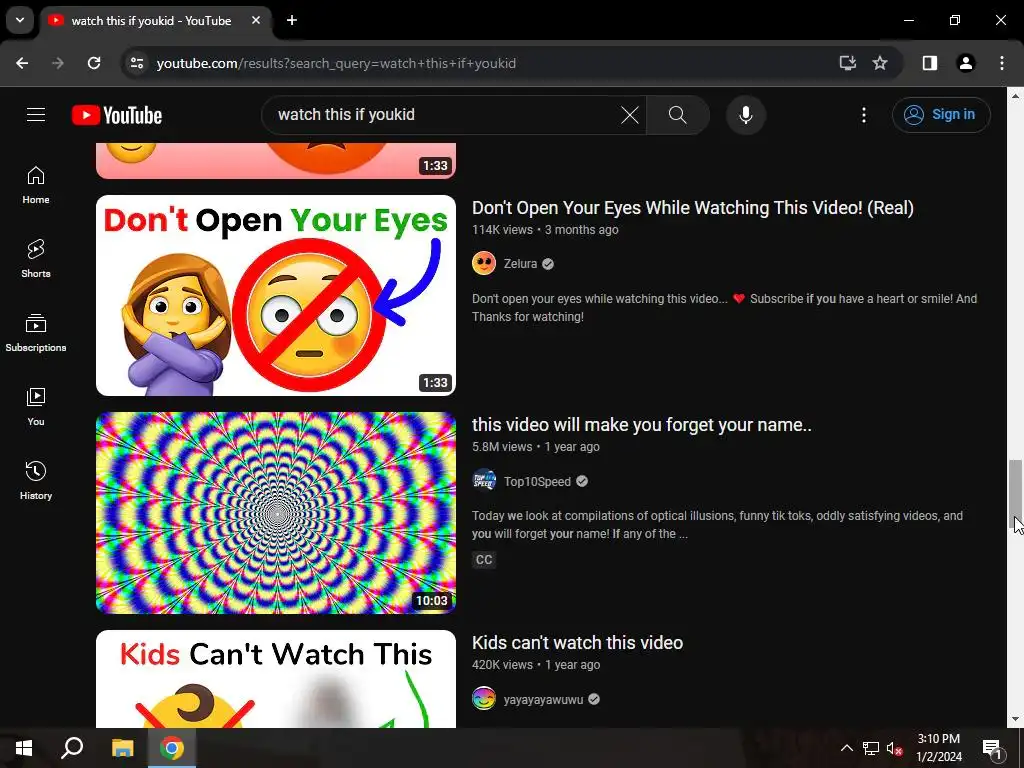Click Sign in button
The image size is (1024, 768).
tap(941, 115)
